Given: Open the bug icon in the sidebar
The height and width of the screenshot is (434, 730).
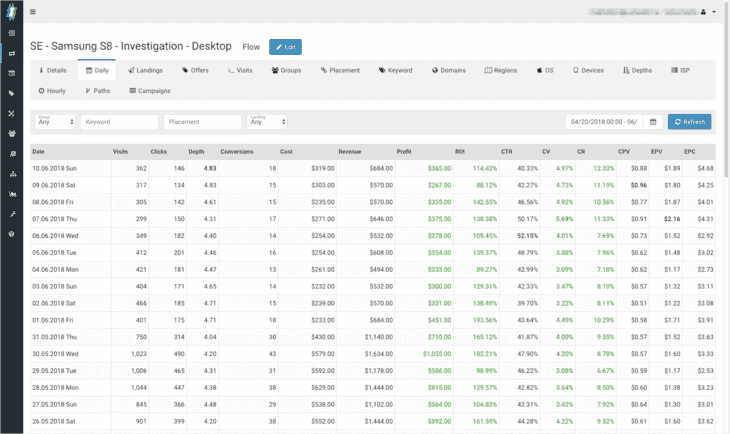Looking at the screenshot, I should pyautogui.click(x=12, y=194).
